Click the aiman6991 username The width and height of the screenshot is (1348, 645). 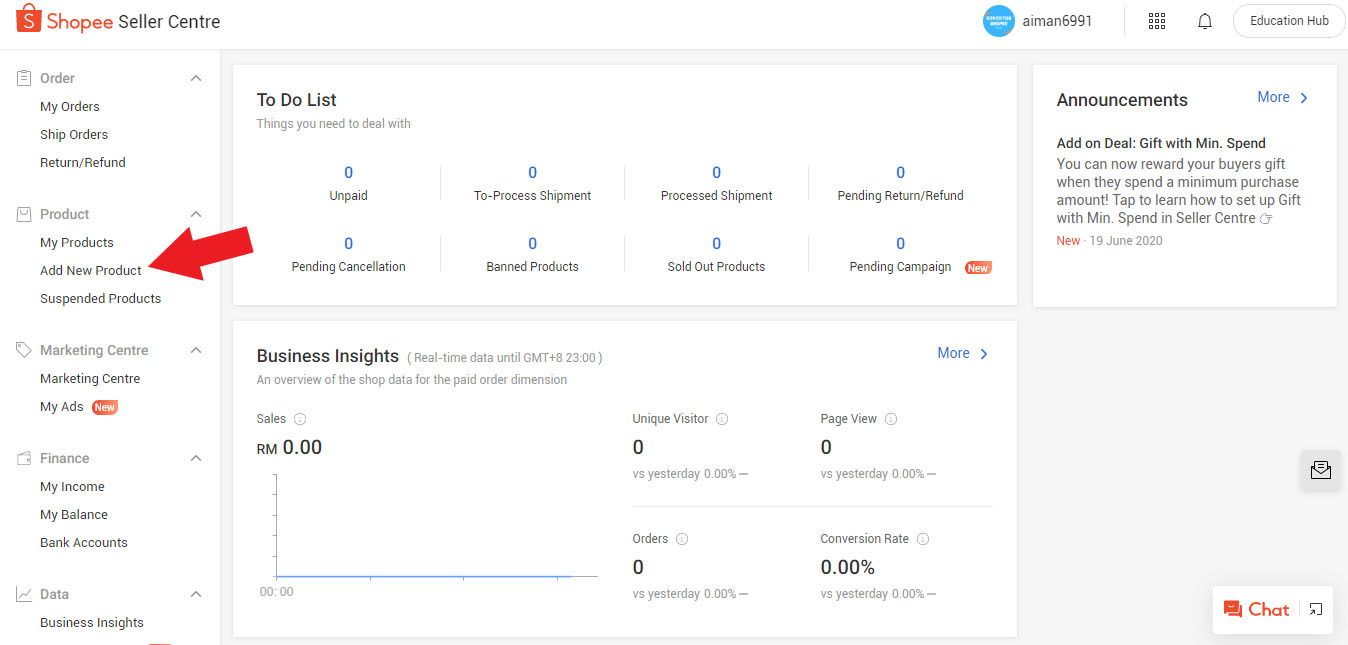(1057, 21)
